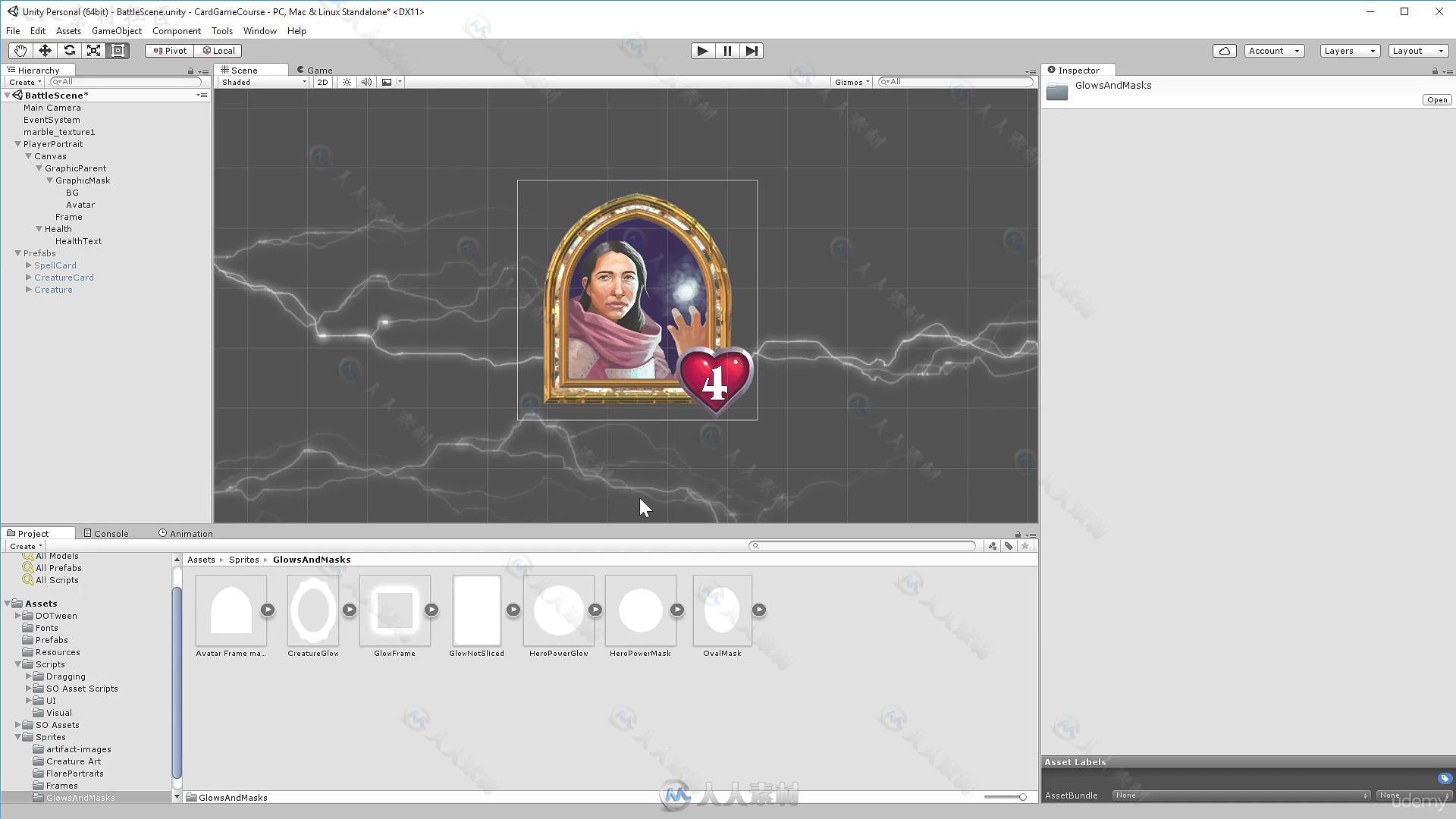Screen dimensions: 1456x819
Task: Click the Project panel search field
Action: click(x=862, y=546)
